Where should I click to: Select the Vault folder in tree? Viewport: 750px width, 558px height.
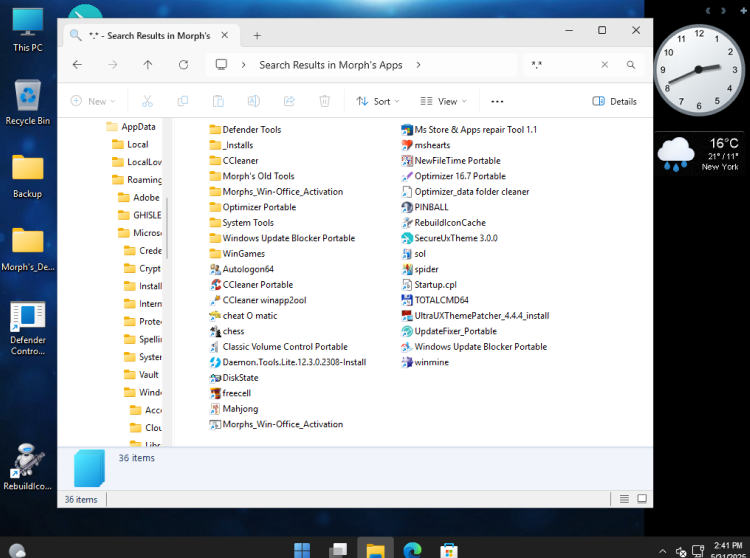(142, 375)
